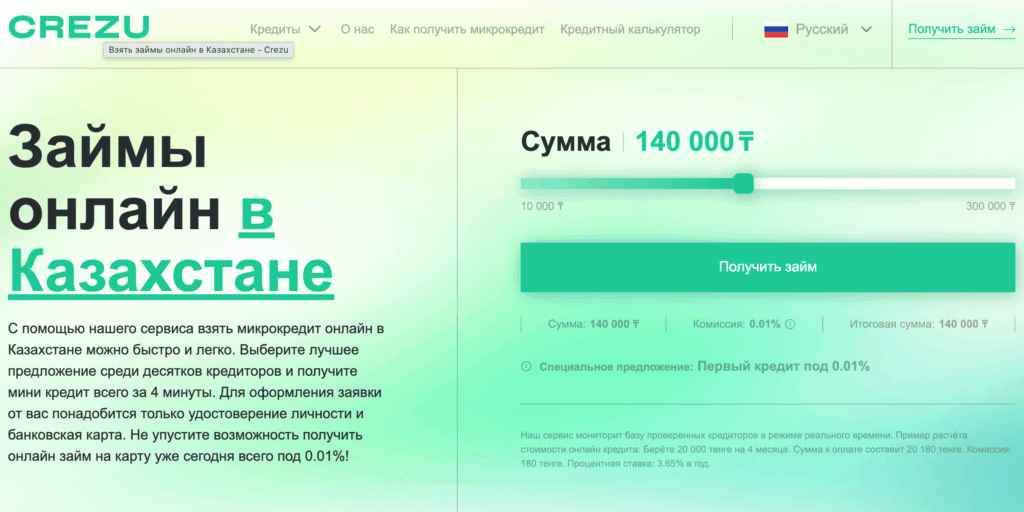Expand chevron next to Кредиты
This screenshot has height=512, width=1024.
coord(315,30)
